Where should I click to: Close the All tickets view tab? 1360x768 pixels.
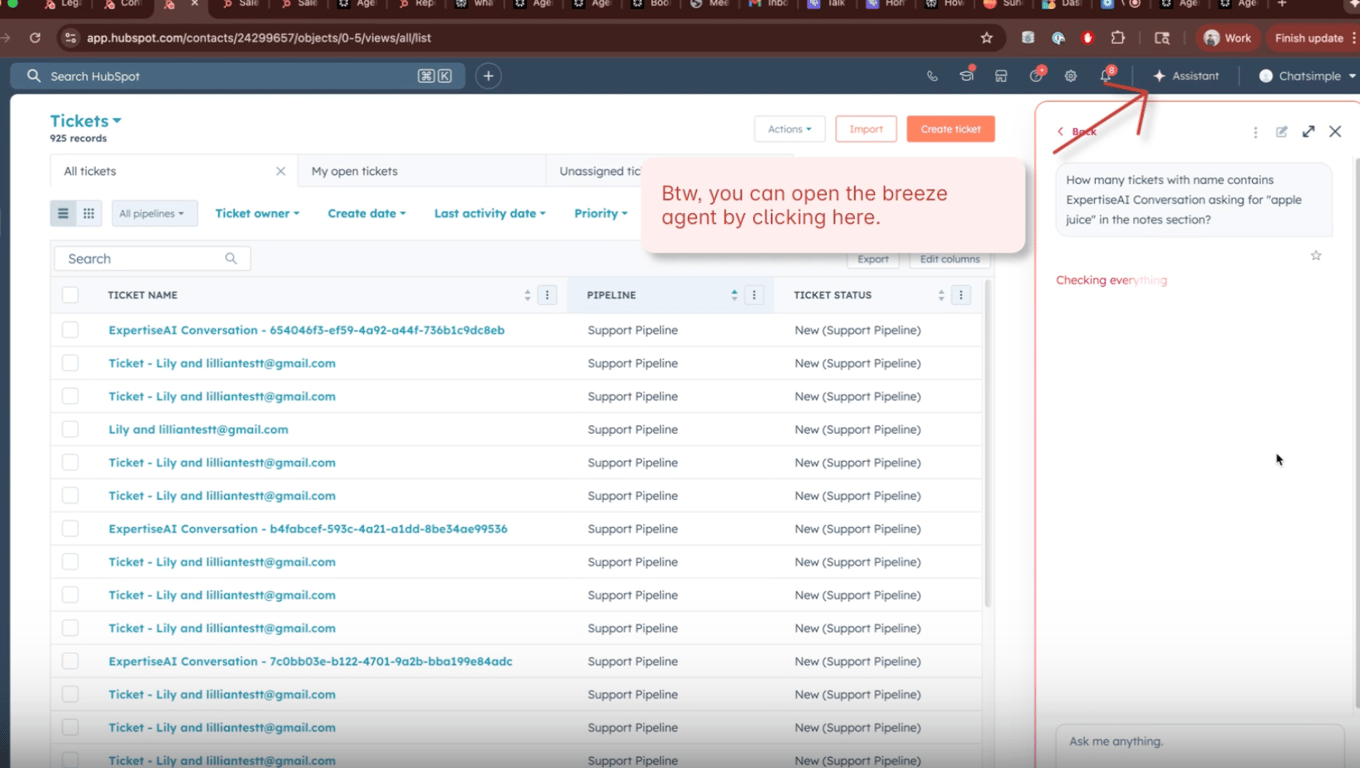click(x=281, y=171)
